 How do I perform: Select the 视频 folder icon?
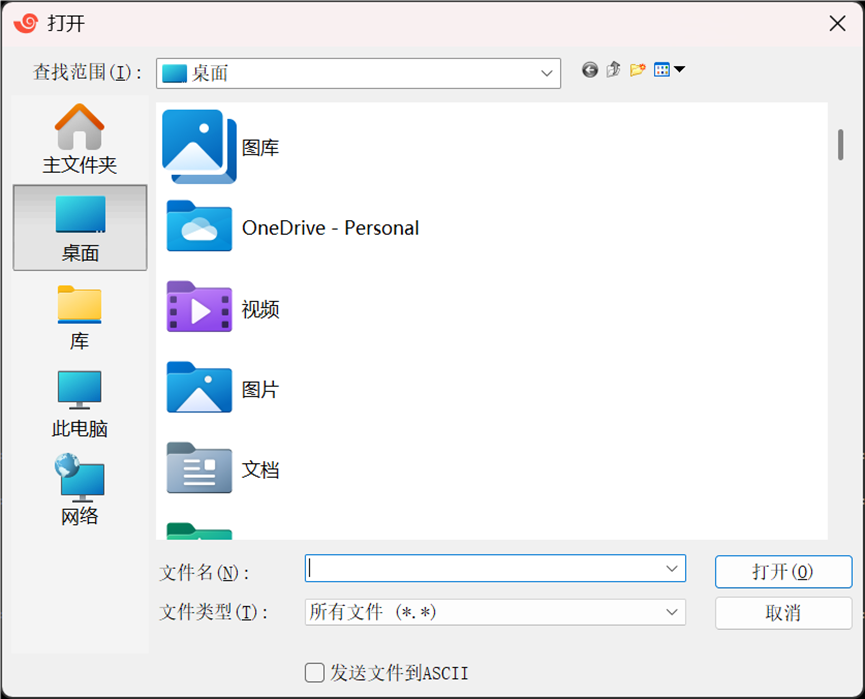click(x=199, y=307)
